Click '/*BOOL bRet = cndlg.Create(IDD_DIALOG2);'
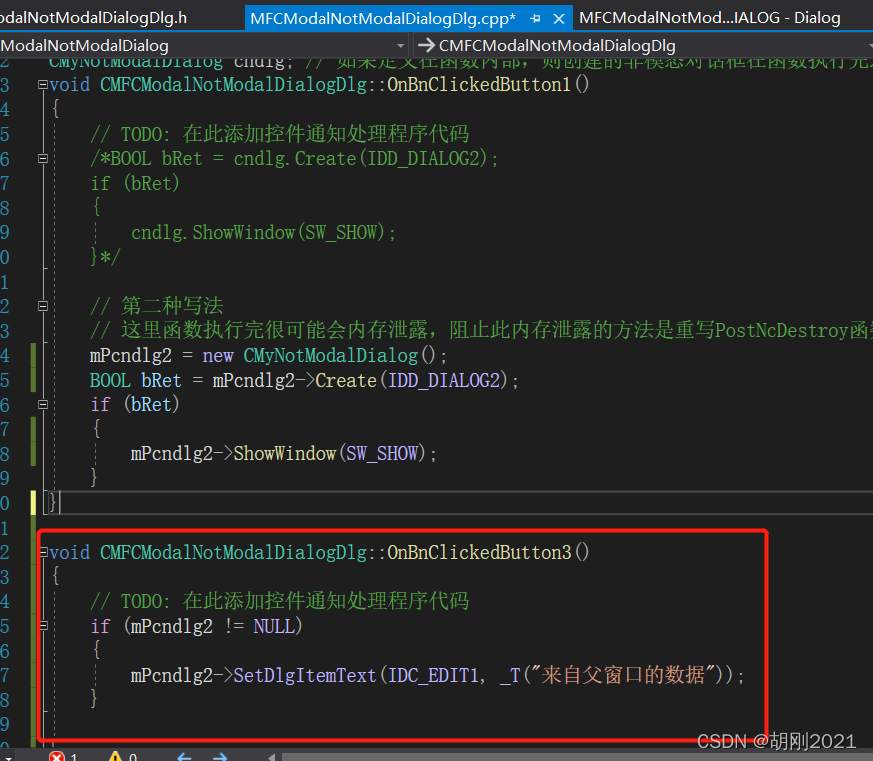 click(294, 159)
